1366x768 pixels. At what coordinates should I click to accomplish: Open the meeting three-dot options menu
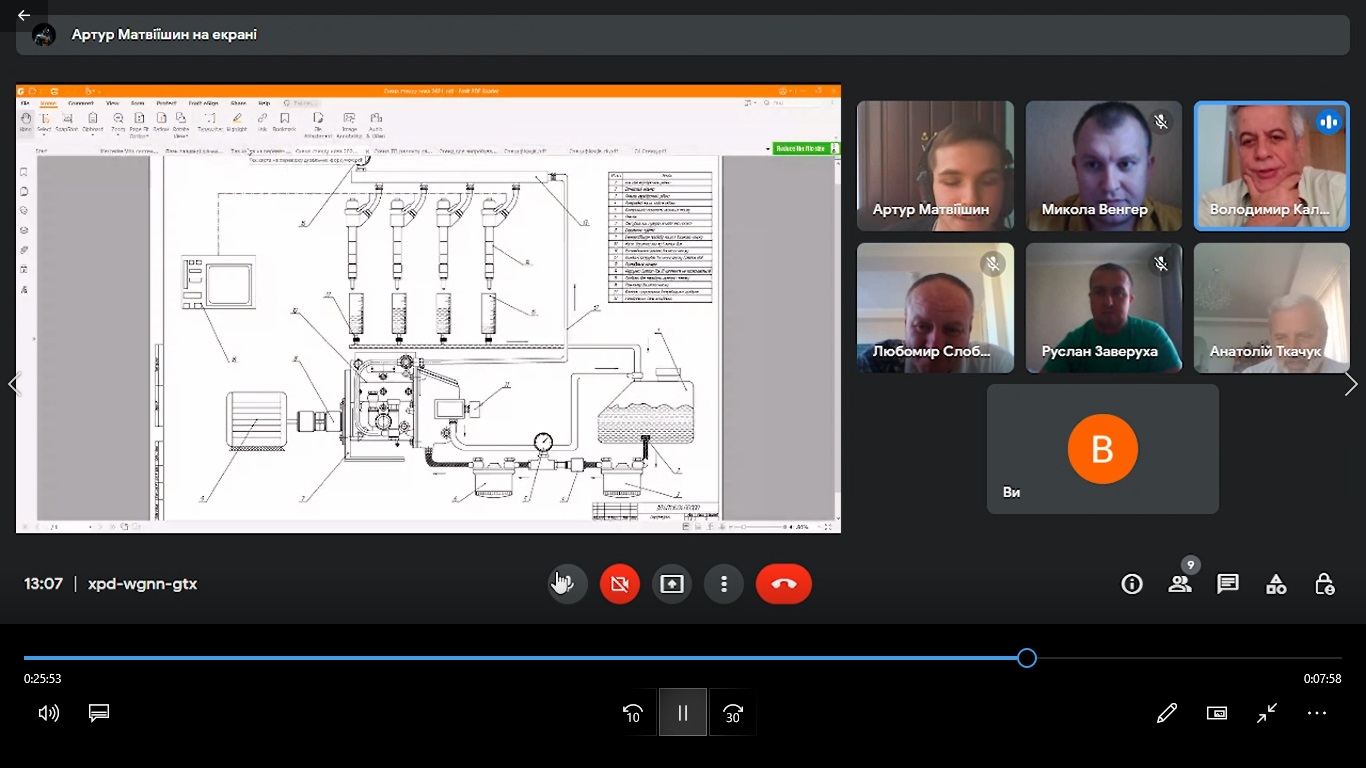pos(724,584)
